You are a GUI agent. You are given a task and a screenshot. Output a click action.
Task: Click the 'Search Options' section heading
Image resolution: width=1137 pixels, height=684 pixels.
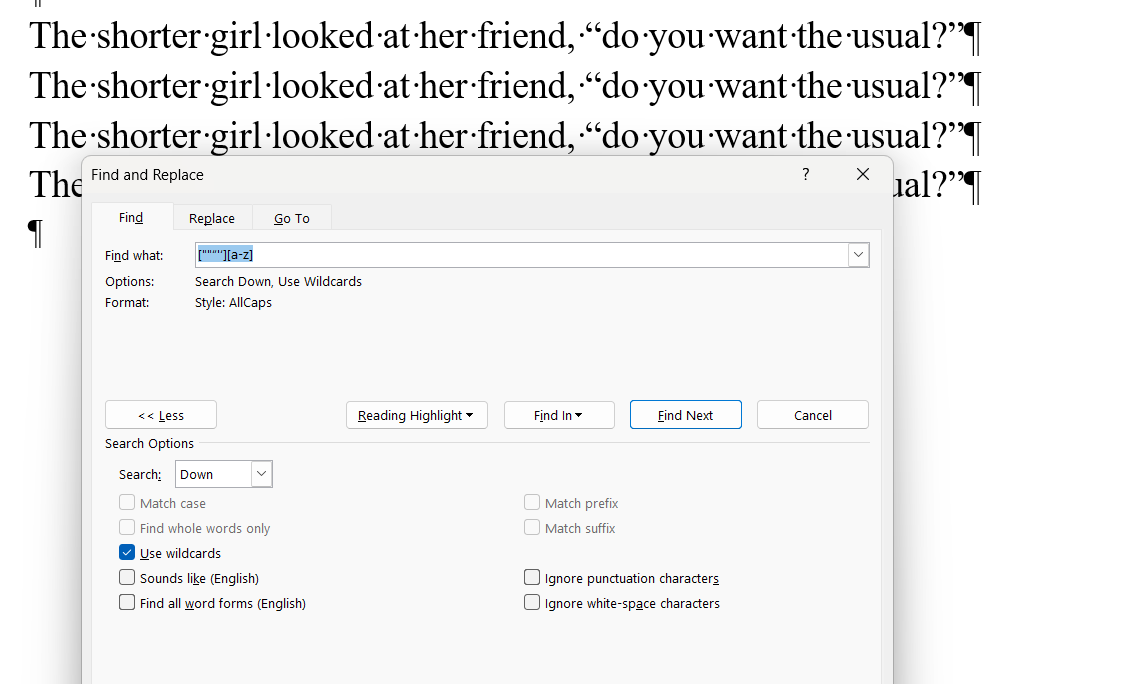(149, 443)
